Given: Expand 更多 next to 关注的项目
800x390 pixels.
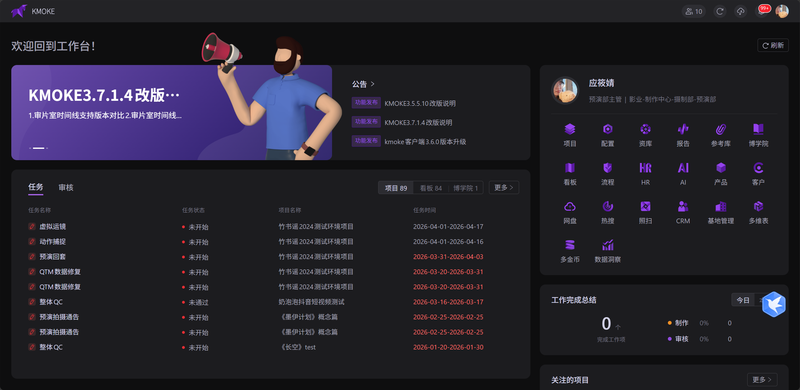Looking at the screenshot, I should (x=762, y=379).
